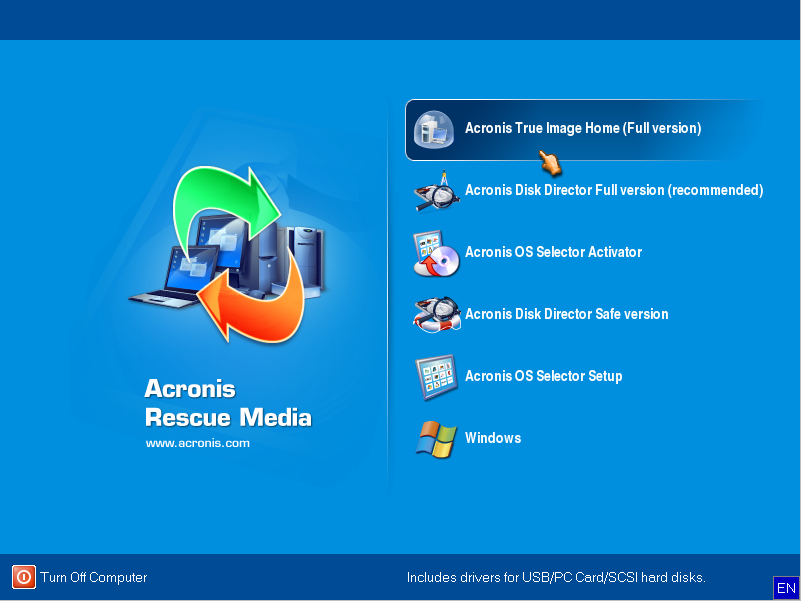This screenshot has width=801, height=601.
Task: Click the Disk Director Safe version lifebuoy icon
Action: [436, 315]
